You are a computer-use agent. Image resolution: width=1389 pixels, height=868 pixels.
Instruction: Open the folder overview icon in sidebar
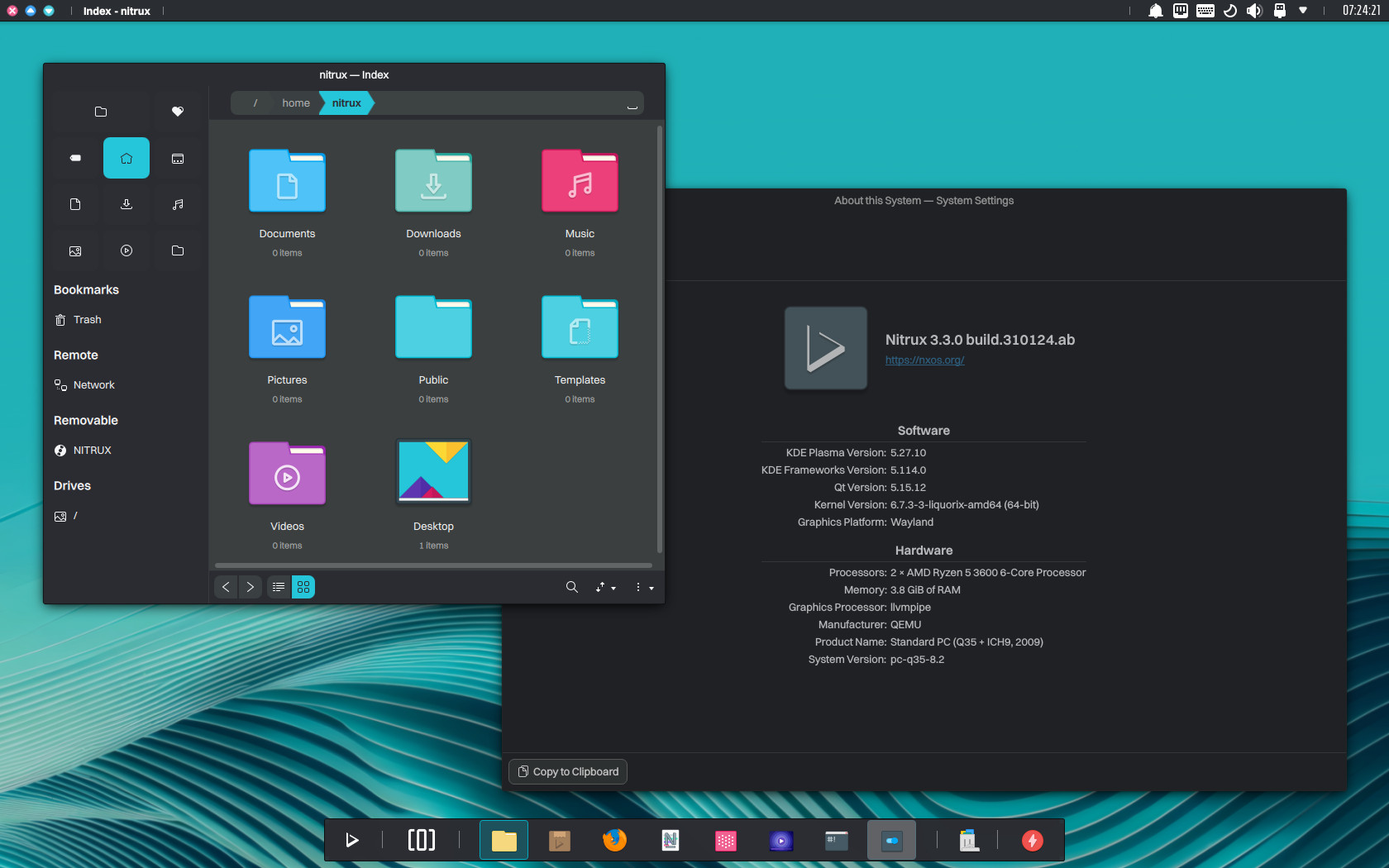click(101, 112)
